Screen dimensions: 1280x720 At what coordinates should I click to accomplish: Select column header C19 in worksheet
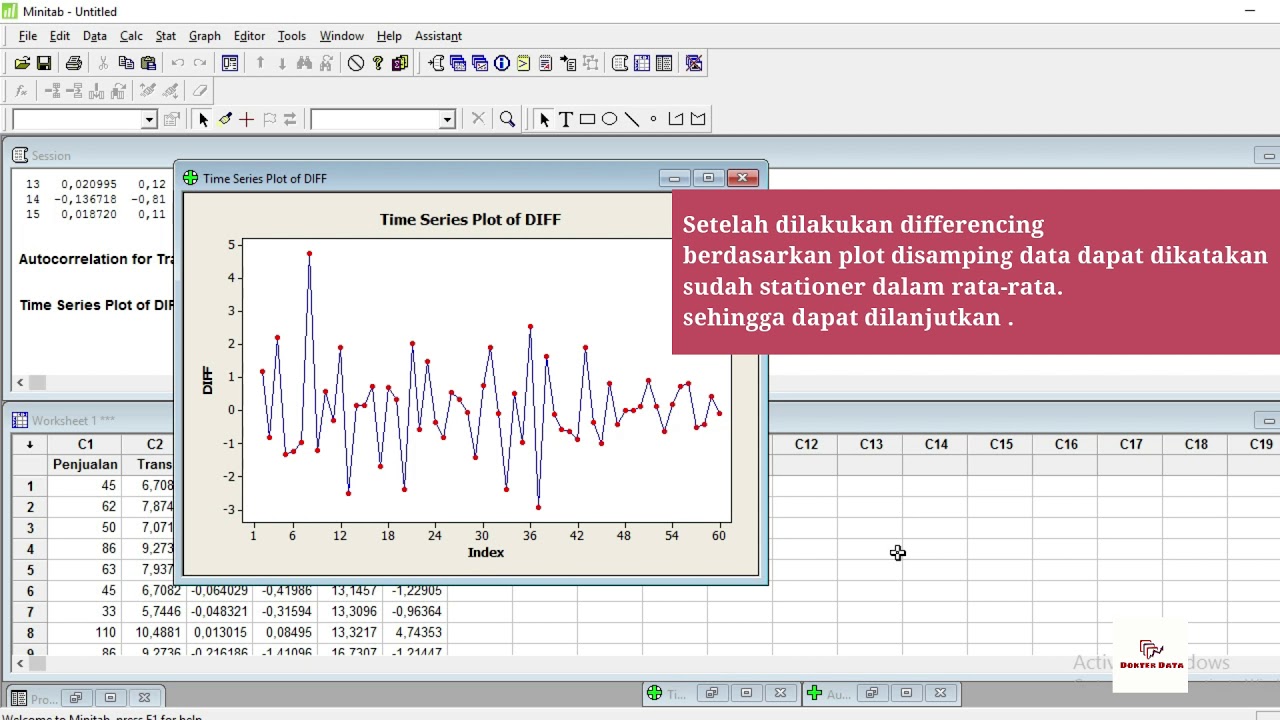(x=1261, y=444)
